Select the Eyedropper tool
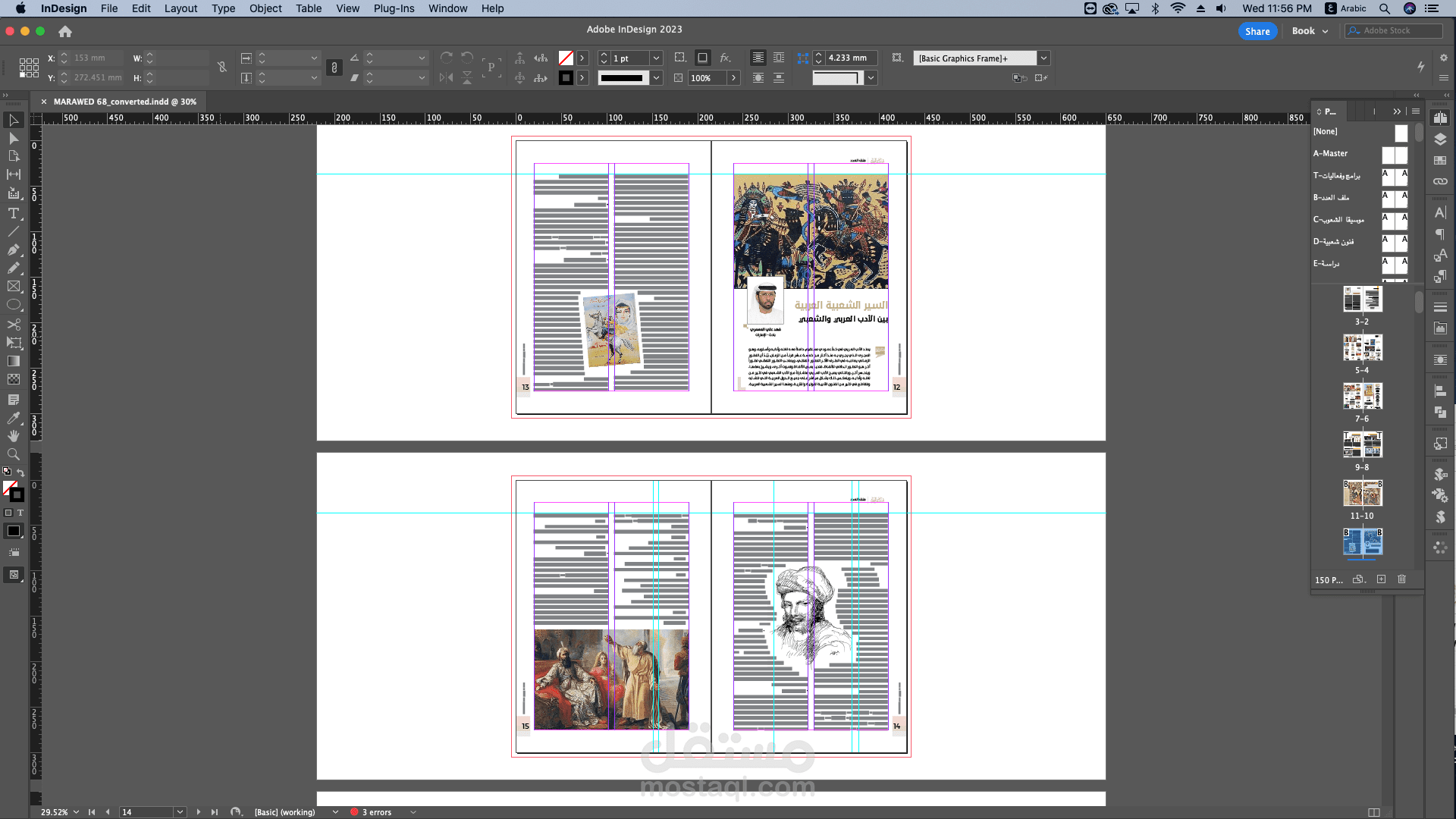The height and width of the screenshot is (819, 1456). click(14, 418)
